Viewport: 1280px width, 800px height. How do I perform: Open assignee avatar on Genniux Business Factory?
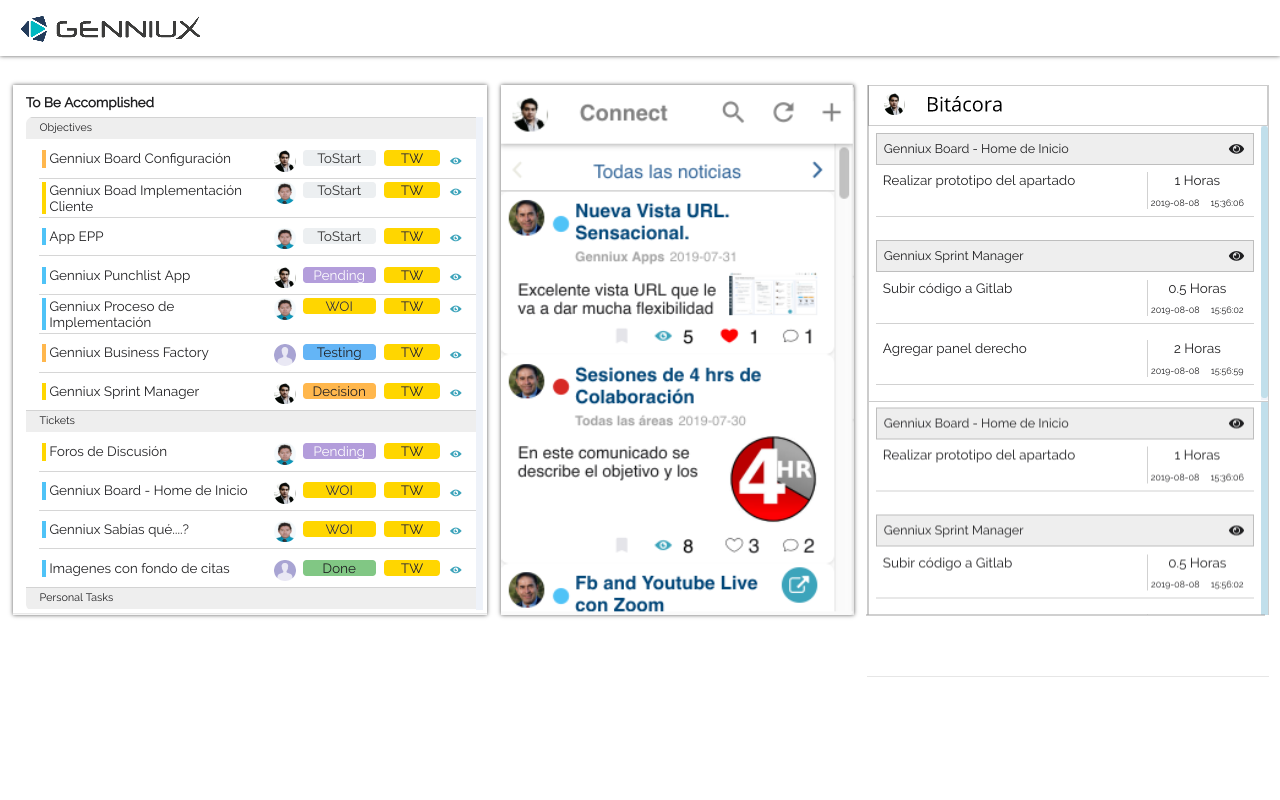click(285, 354)
